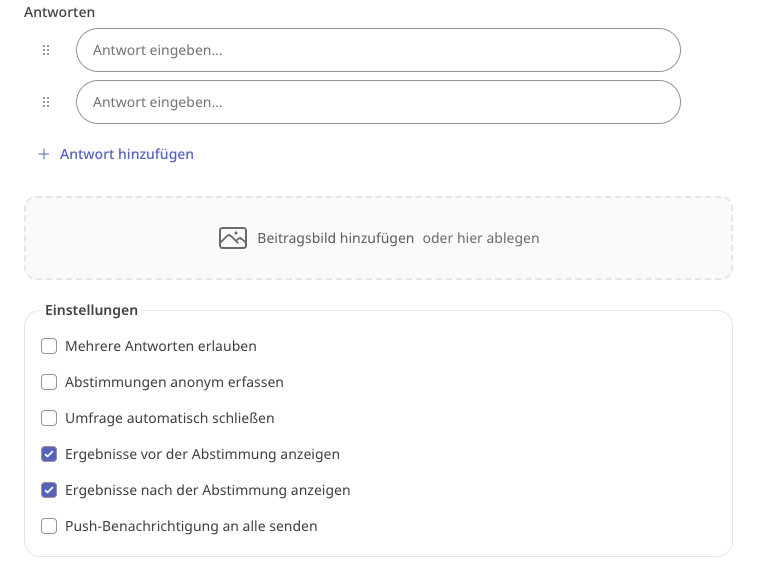Focus the second Antwort eingeben field
The width and height of the screenshot is (768, 563).
point(378,102)
